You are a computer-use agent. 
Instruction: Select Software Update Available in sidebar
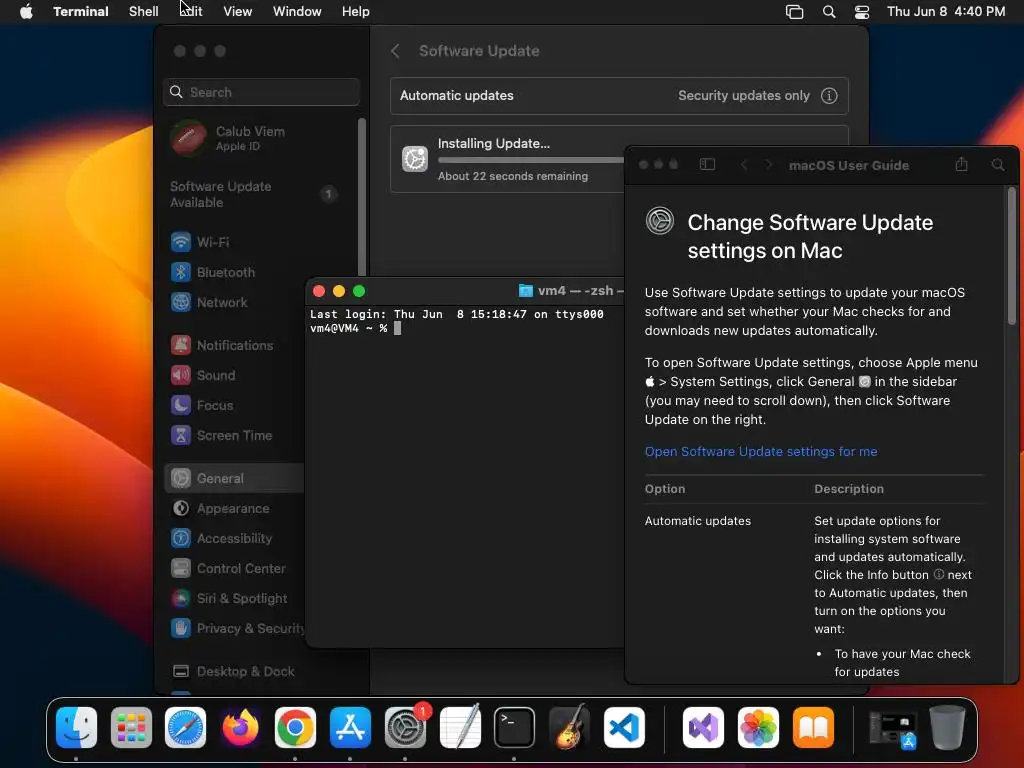click(253, 194)
